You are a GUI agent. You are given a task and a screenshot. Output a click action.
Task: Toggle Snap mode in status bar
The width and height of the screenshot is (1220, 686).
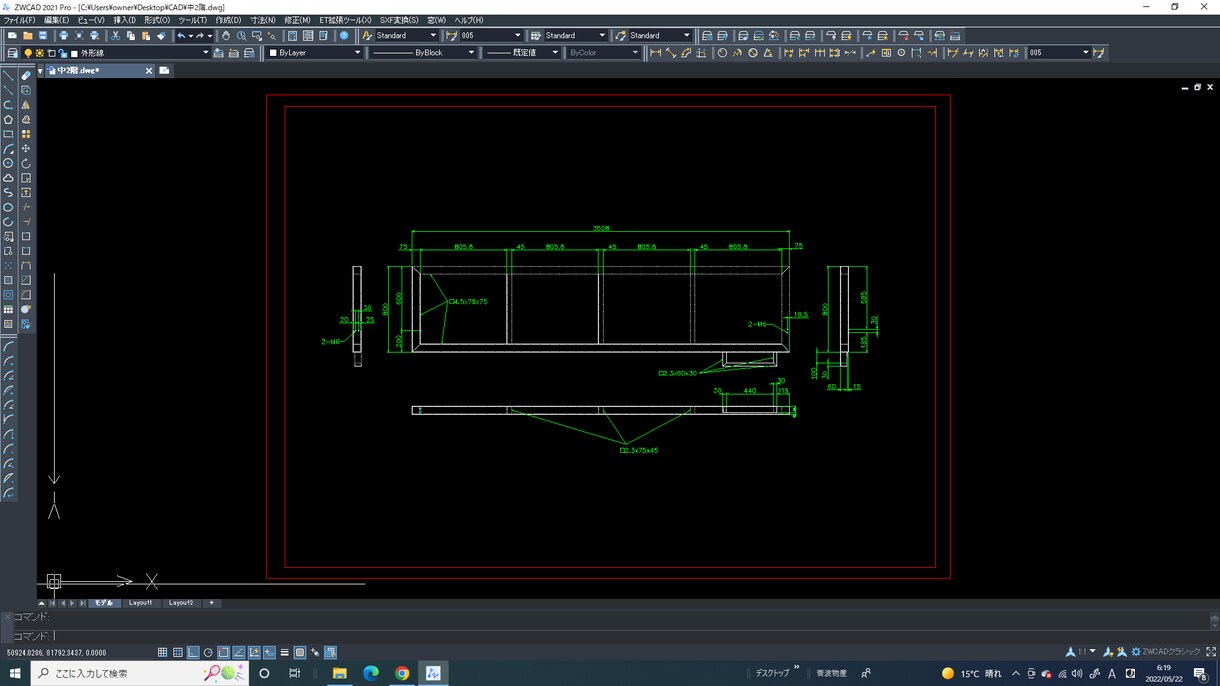[162, 653]
